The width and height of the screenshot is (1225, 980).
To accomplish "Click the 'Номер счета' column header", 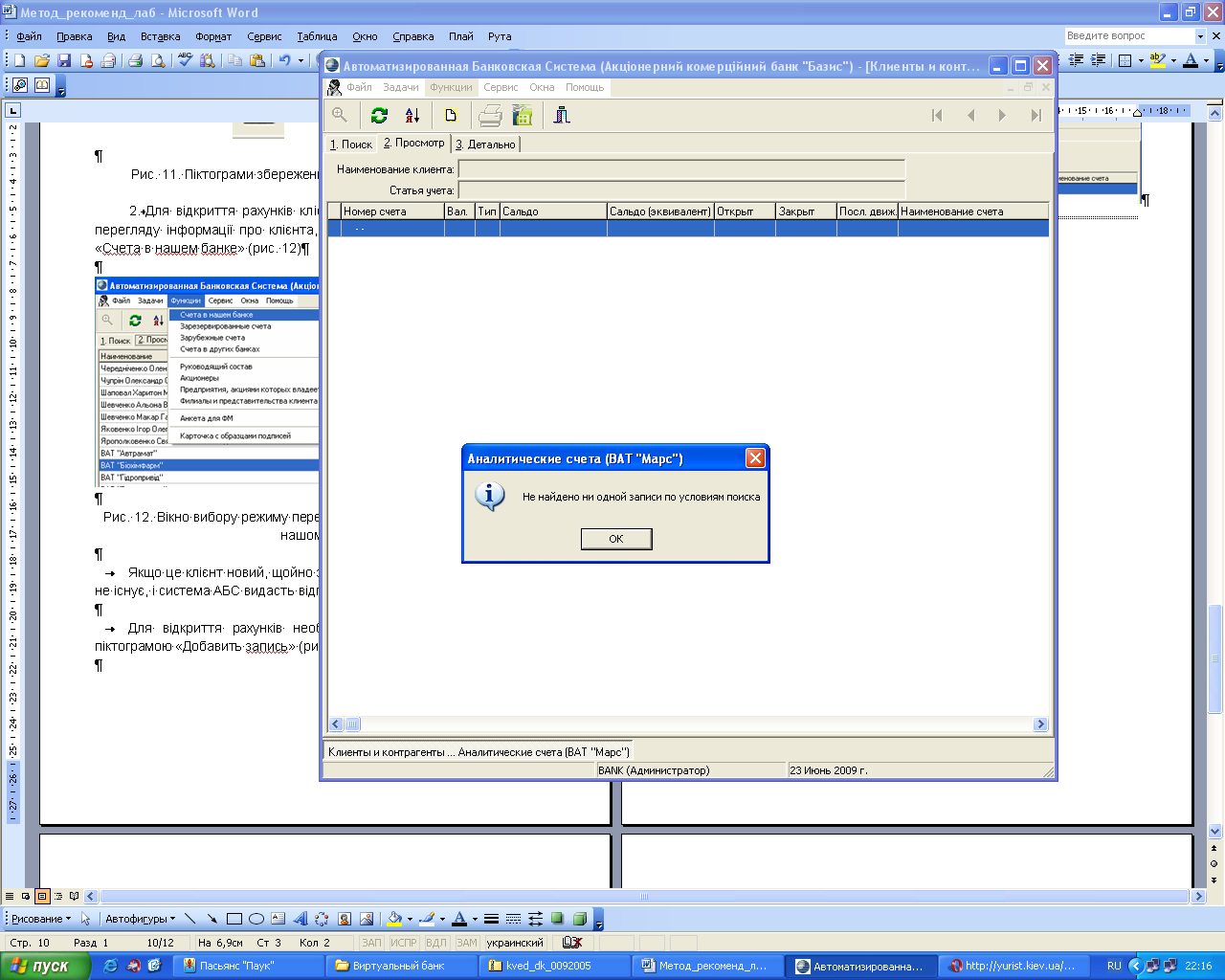I will tap(392, 212).
